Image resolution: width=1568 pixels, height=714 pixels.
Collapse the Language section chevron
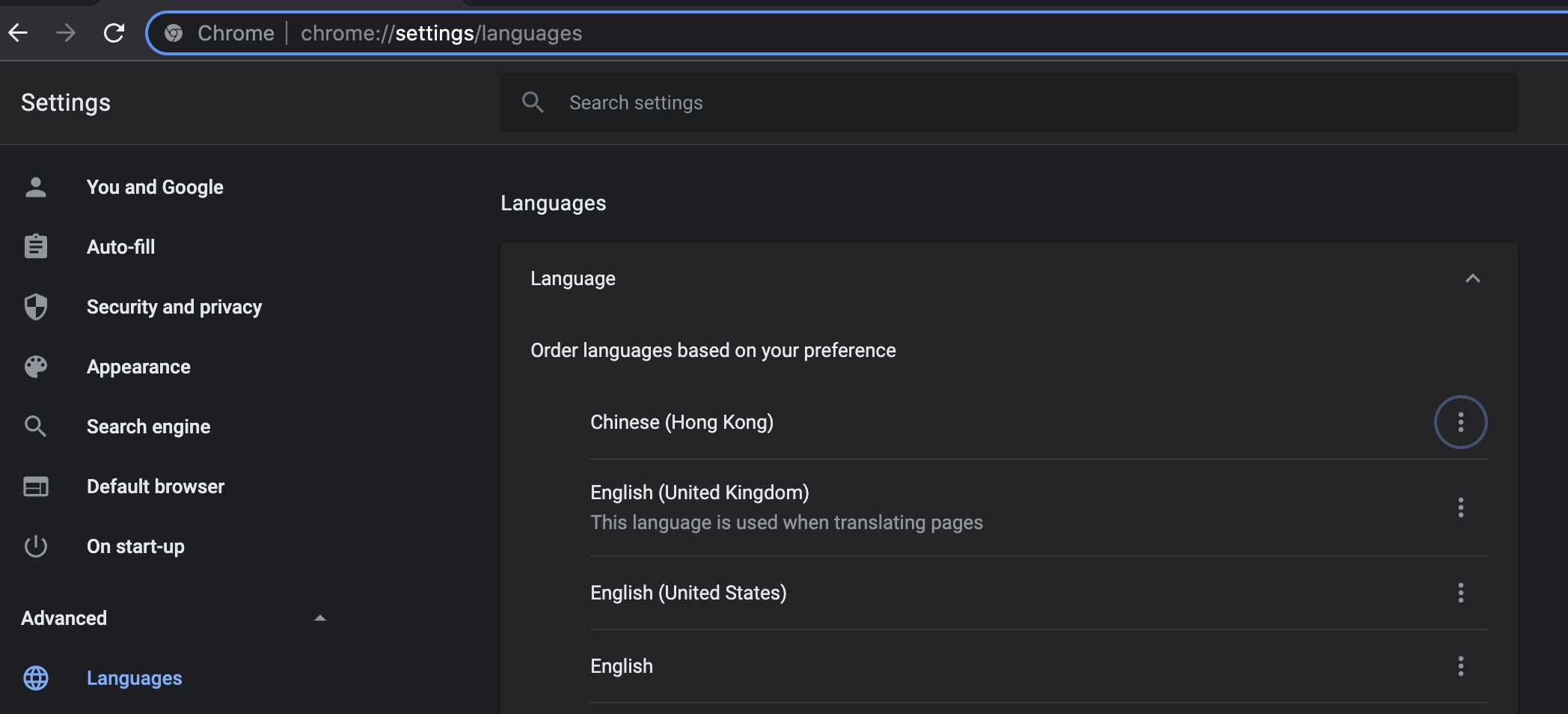pyautogui.click(x=1472, y=278)
